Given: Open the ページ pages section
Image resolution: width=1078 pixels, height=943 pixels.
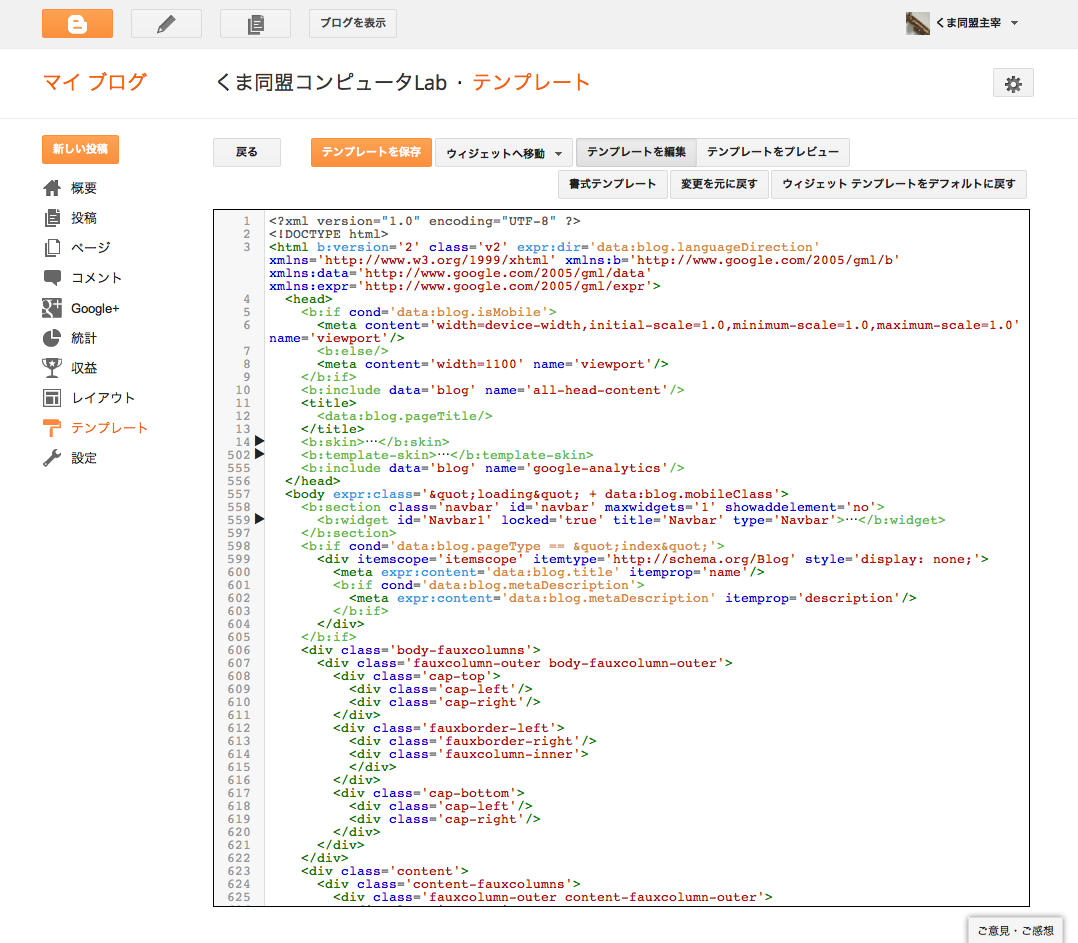Looking at the screenshot, I should click(91, 247).
